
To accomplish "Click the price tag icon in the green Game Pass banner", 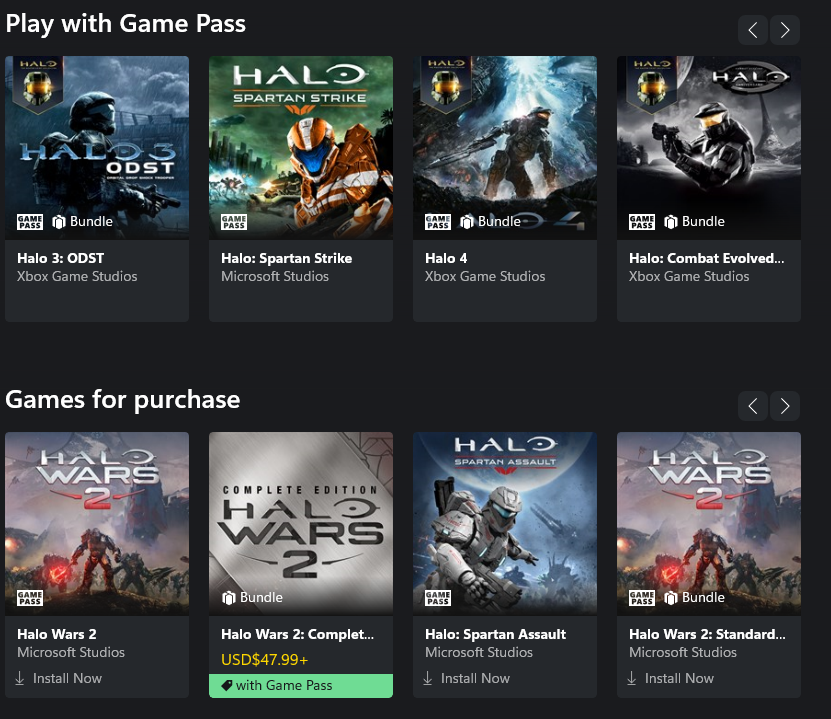I will 226,686.
